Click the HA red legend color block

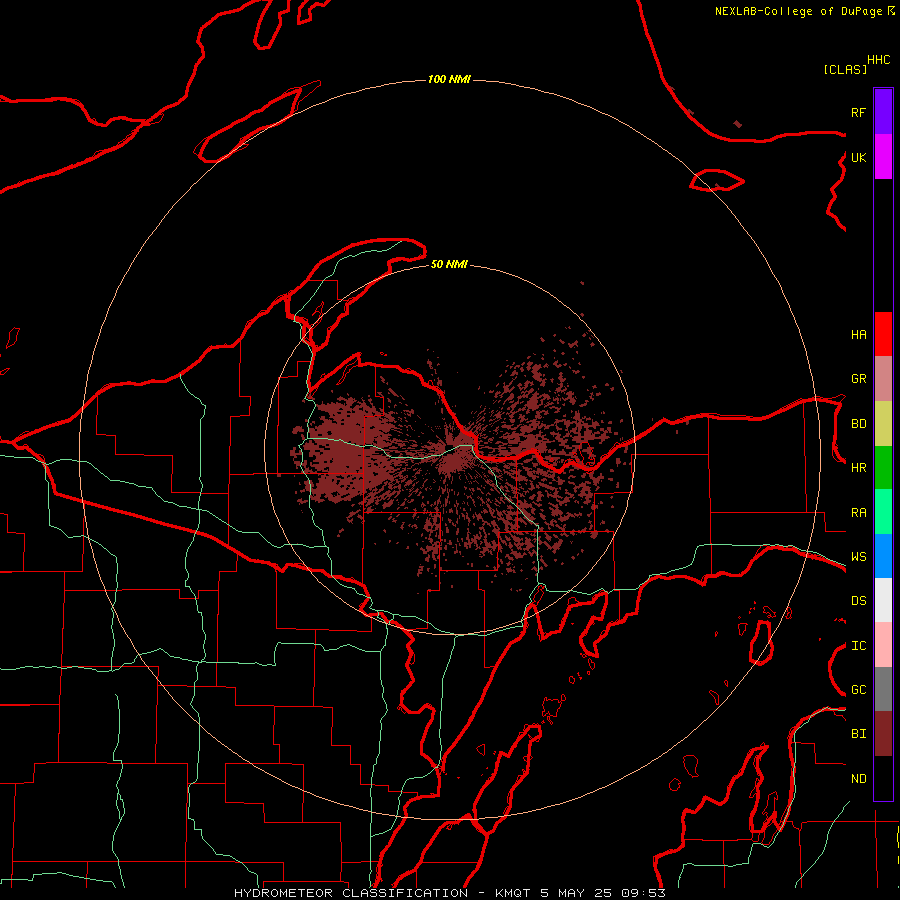click(883, 334)
